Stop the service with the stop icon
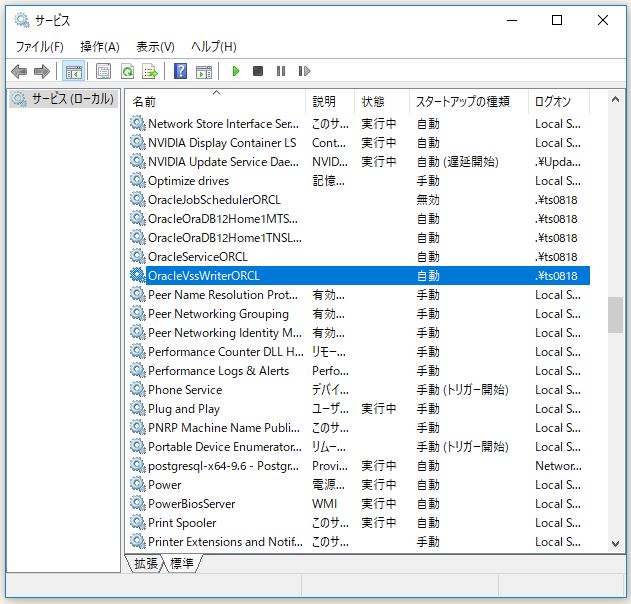 (x=258, y=72)
